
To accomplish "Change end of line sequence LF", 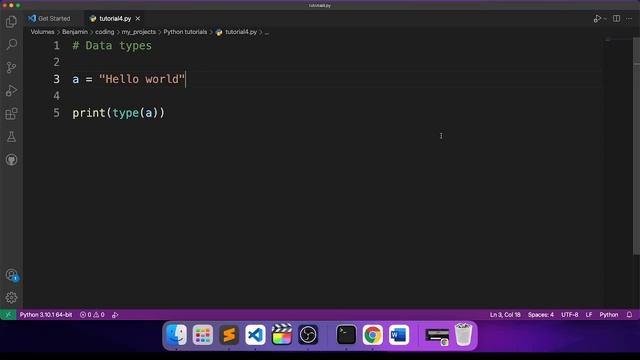I will (x=589, y=315).
